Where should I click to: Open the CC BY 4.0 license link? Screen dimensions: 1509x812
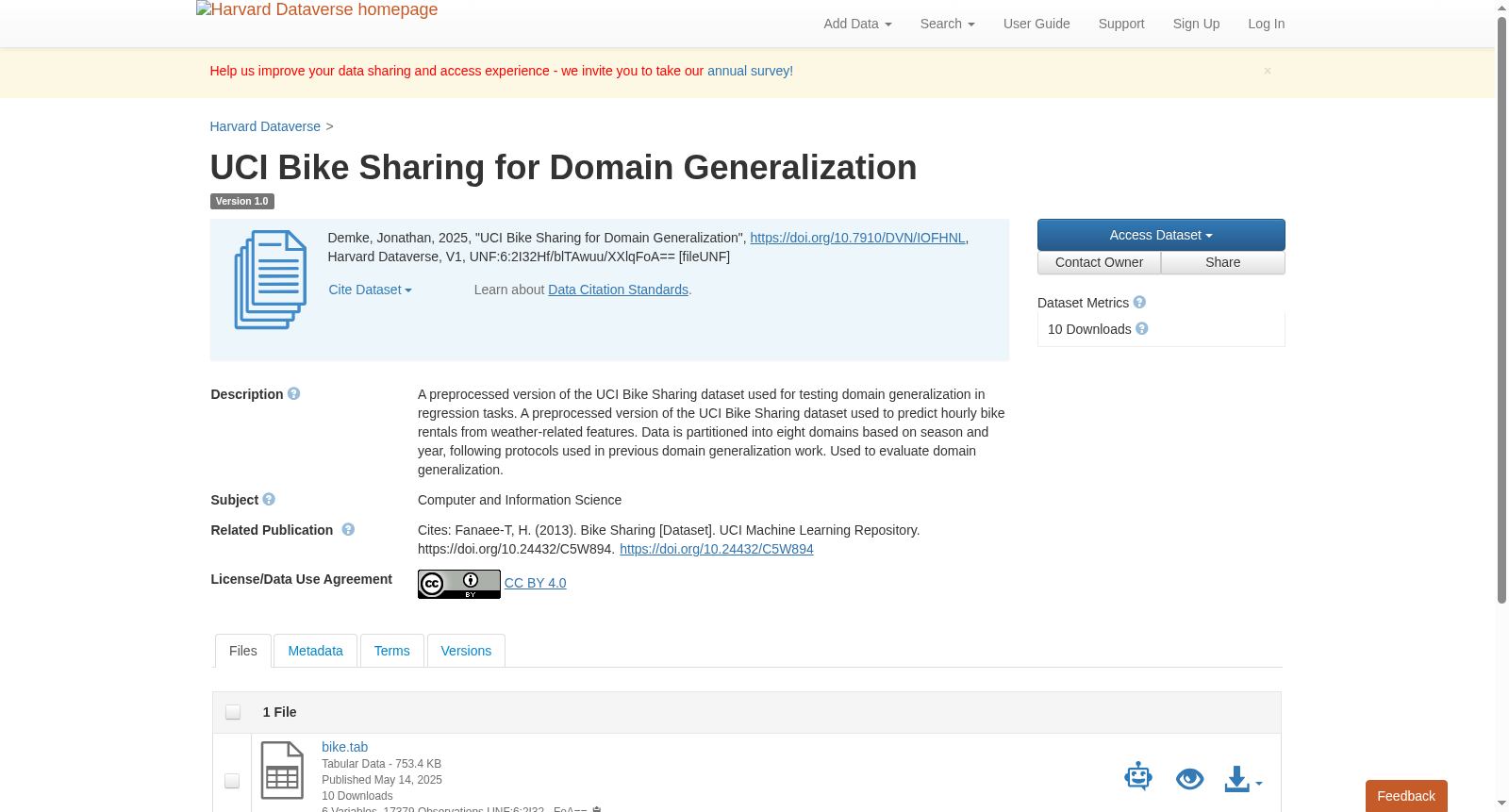[x=535, y=583]
